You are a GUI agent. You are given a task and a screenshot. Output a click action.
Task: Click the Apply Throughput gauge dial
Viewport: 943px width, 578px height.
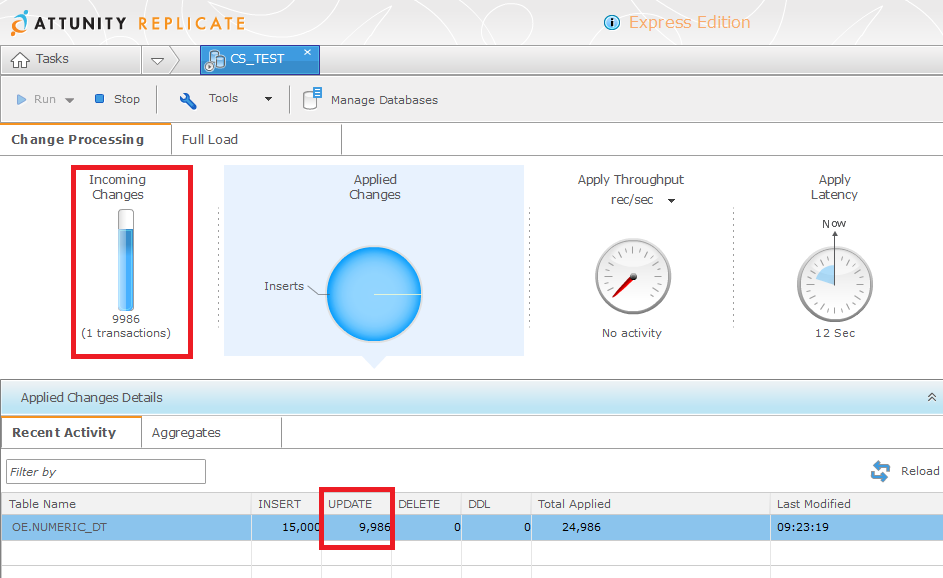tap(633, 277)
